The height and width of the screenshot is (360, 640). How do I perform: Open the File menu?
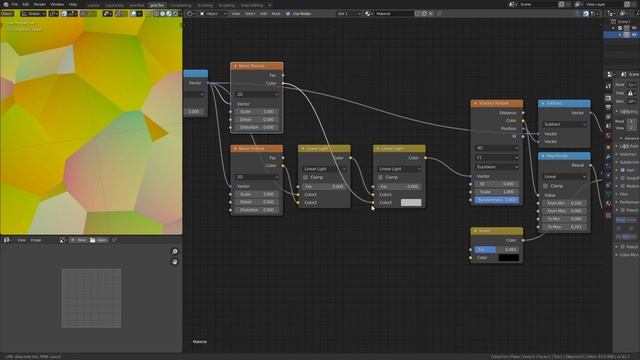(15, 4)
